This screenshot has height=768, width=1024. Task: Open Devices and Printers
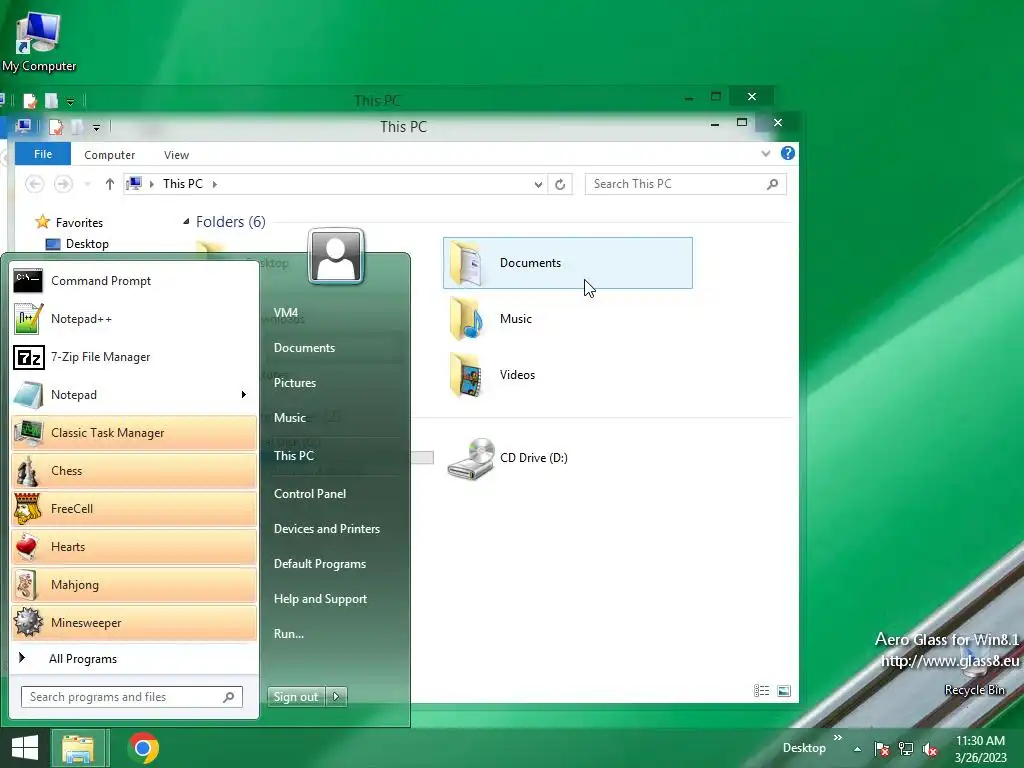pyautogui.click(x=333, y=529)
